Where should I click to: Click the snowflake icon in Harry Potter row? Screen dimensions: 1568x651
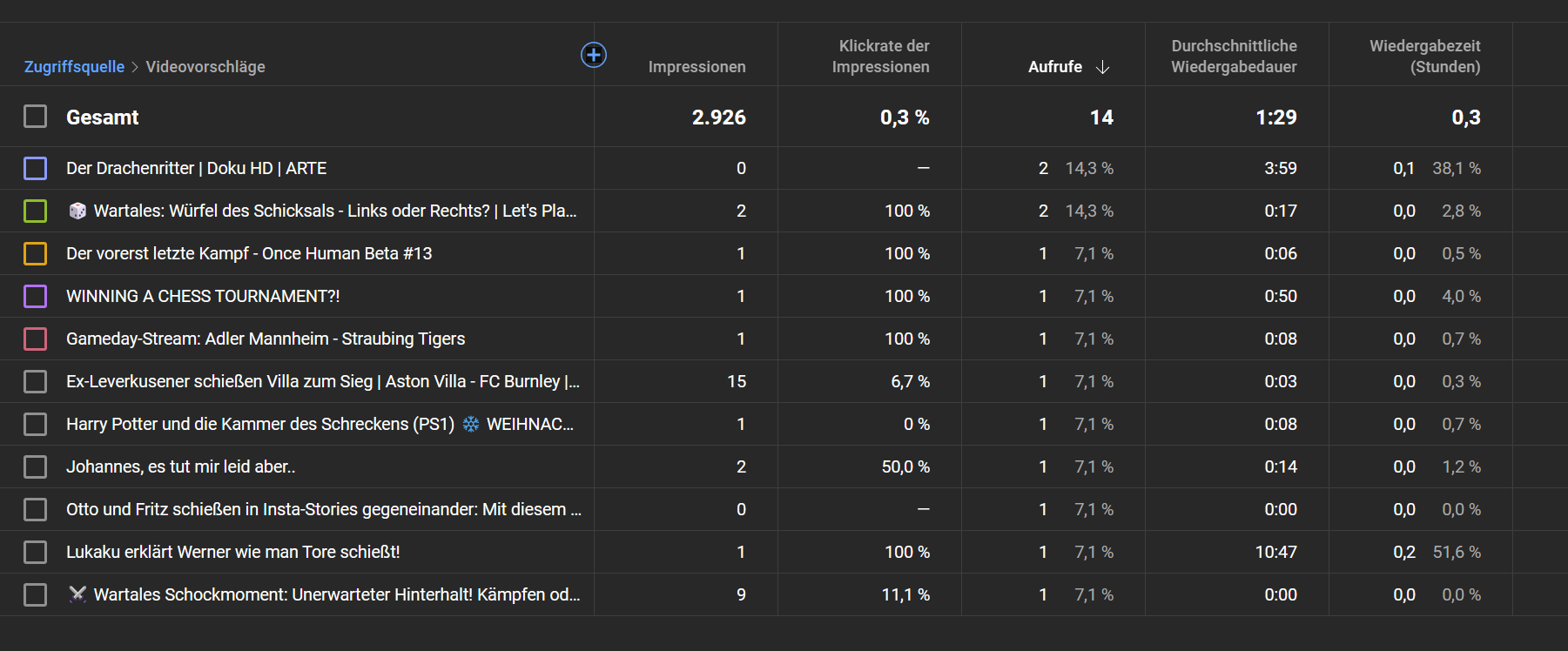pos(471,424)
